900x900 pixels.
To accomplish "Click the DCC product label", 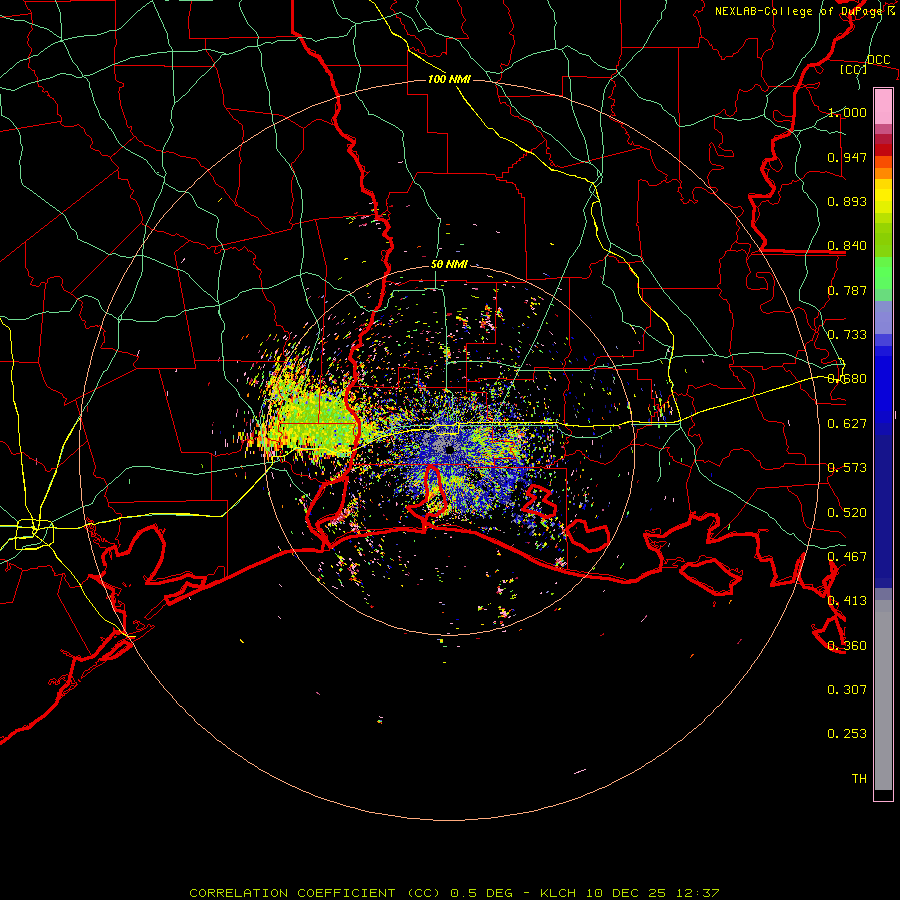I will pyautogui.click(x=878, y=59).
